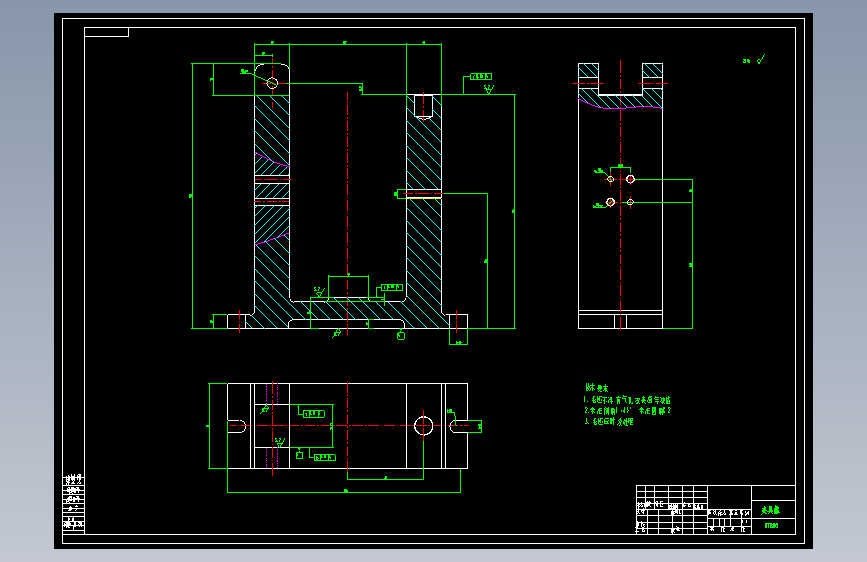Select the large circle in the top view

(x=424, y=426)
